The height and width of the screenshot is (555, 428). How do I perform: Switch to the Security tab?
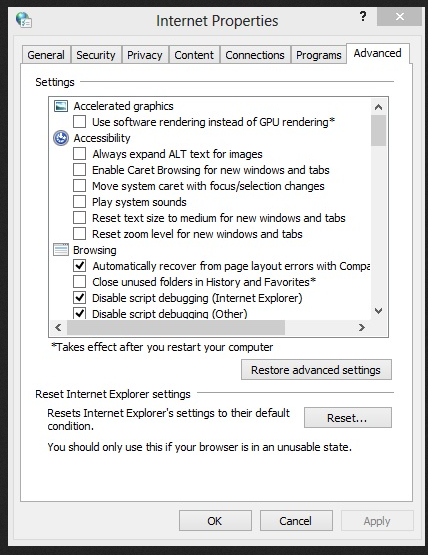[x=96, y=55]
